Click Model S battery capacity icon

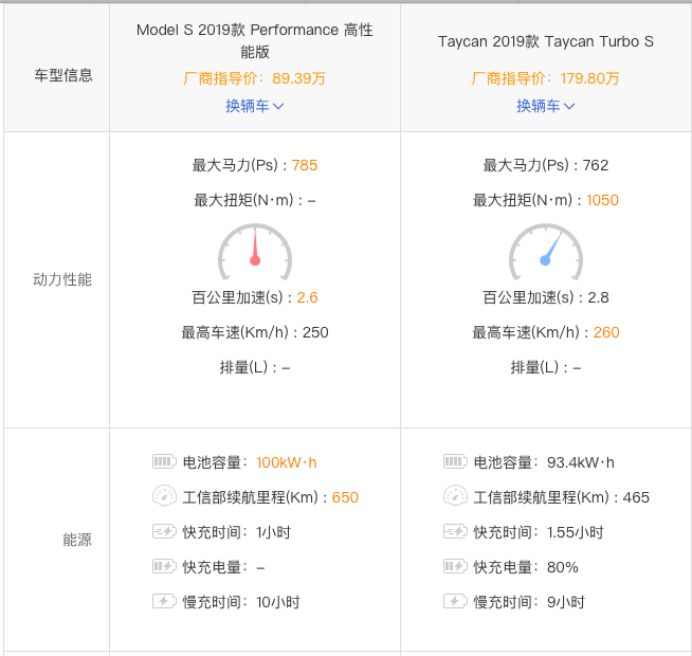(x=164, y=462)
